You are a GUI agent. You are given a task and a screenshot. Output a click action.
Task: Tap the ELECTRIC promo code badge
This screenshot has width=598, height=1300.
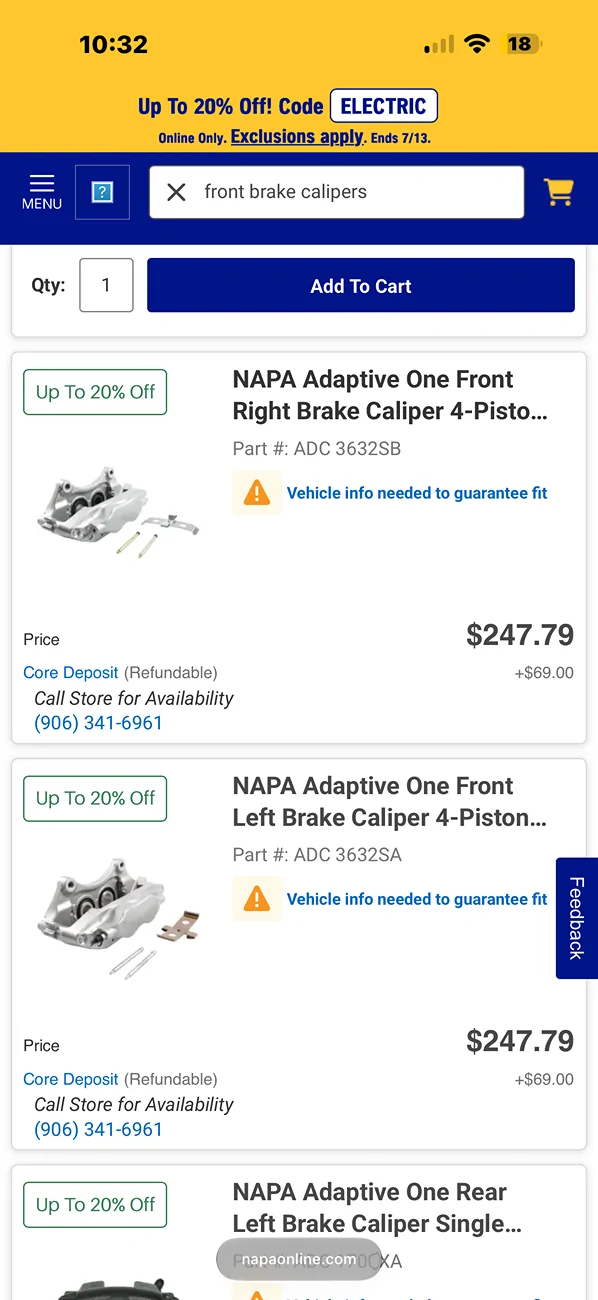384,106
